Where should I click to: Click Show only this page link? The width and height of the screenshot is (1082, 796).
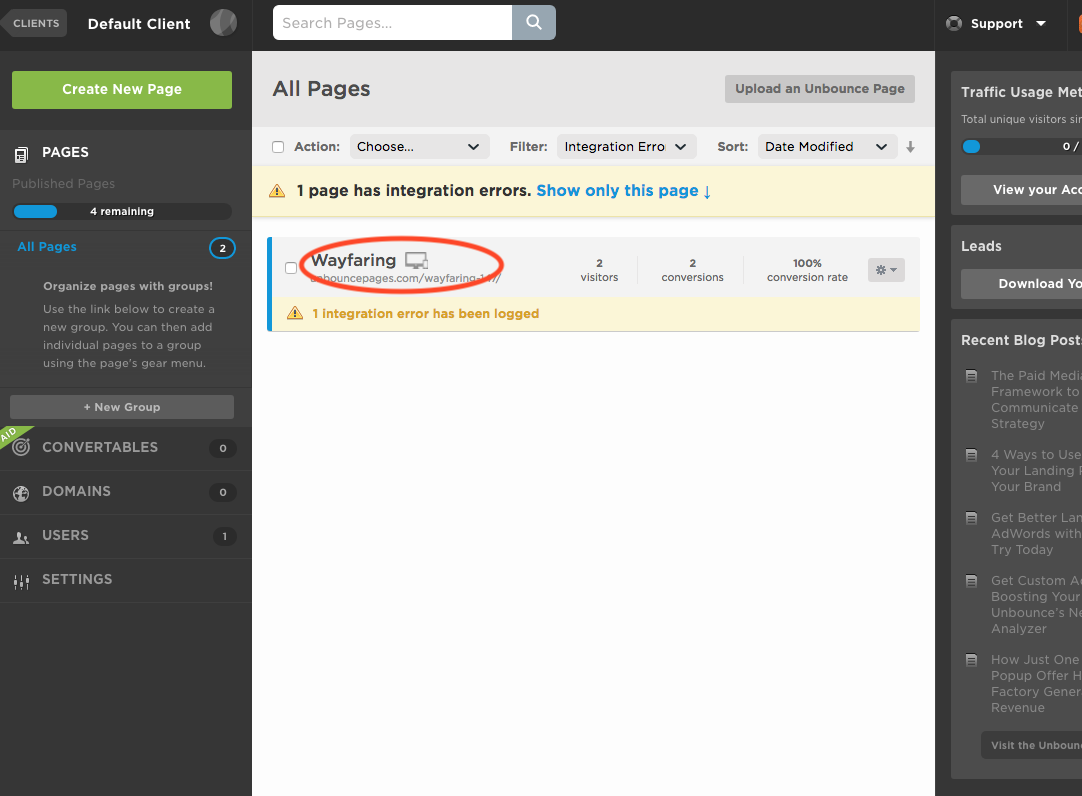(x=623, y=191)
